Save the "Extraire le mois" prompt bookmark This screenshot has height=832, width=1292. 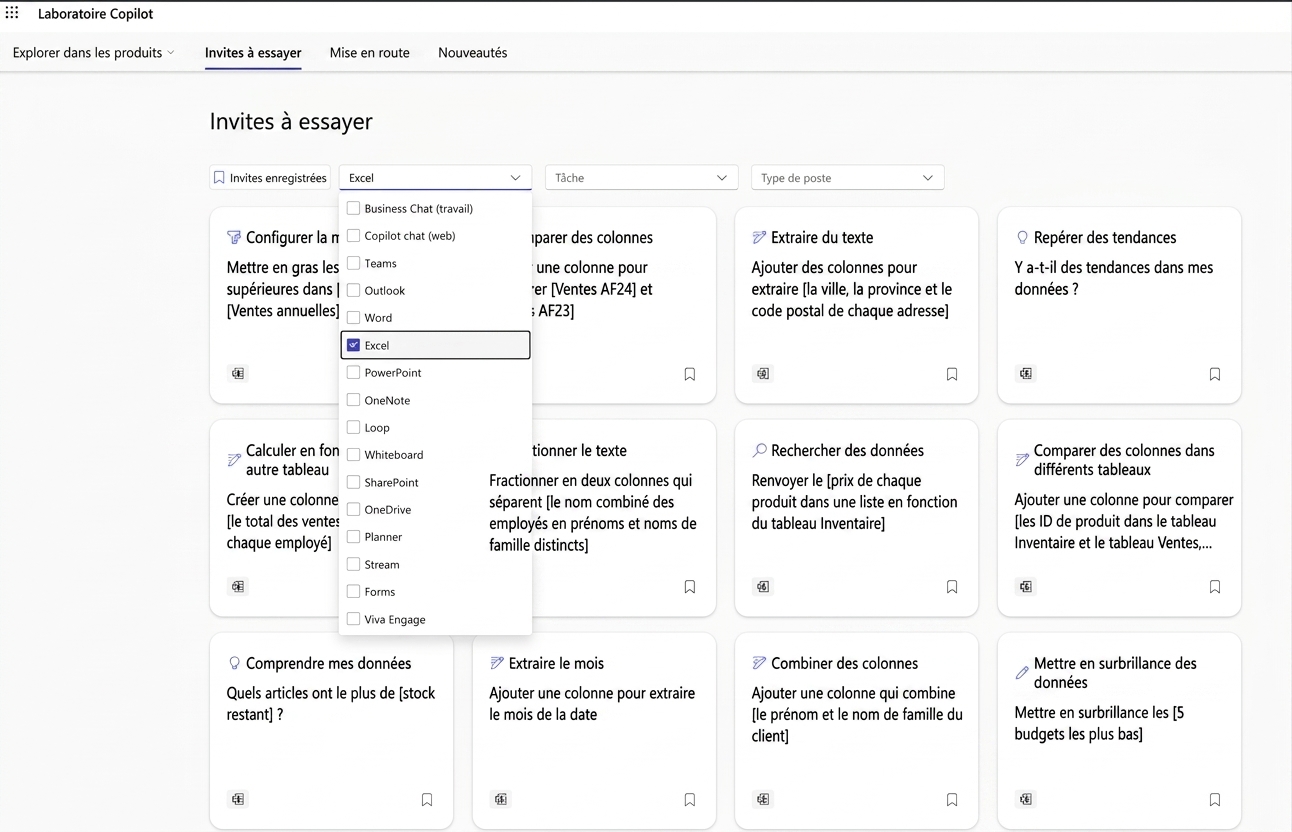pos(690,800)
